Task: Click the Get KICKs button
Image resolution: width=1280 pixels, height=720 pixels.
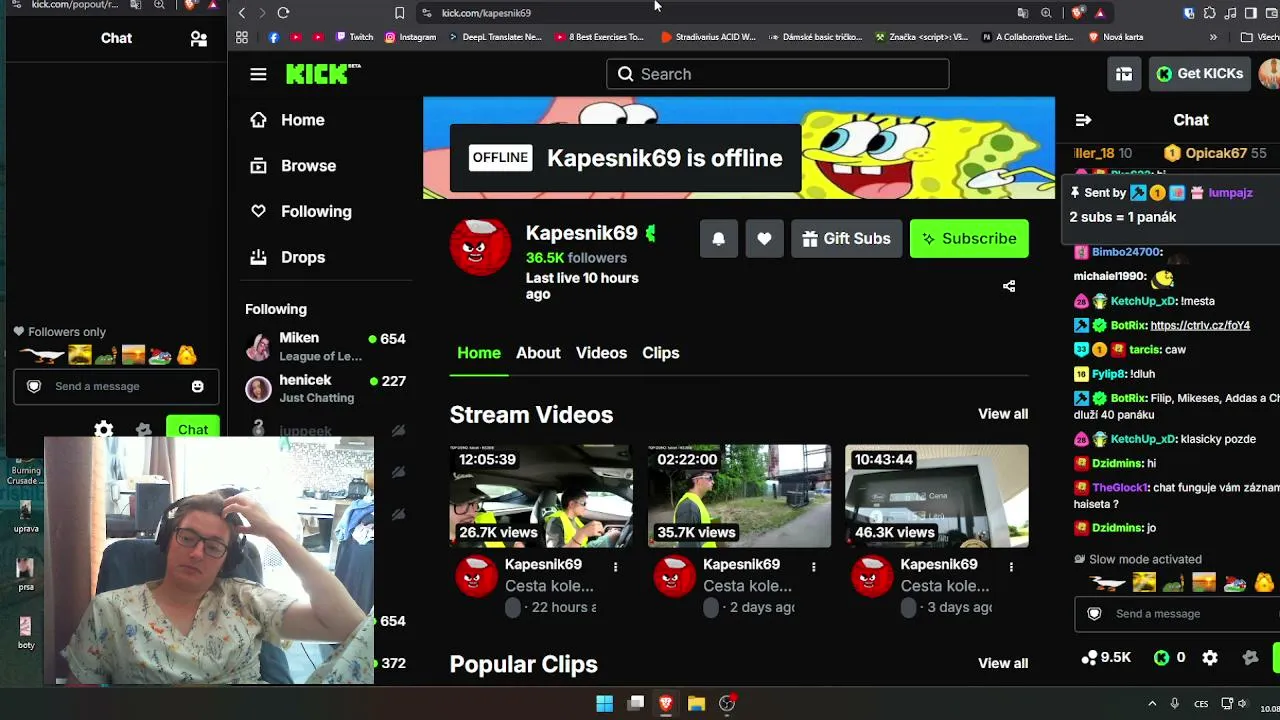Action: (1199, 74)
